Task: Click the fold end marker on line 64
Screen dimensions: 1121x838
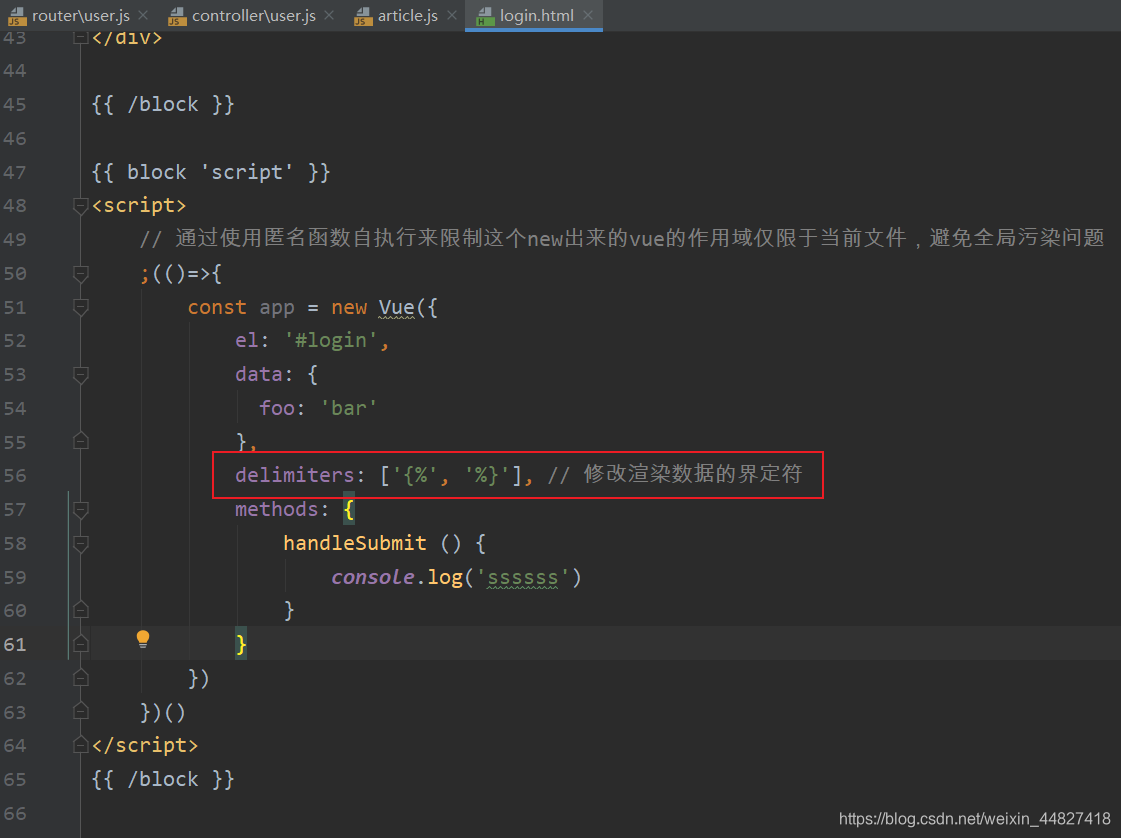Action: [81, 745]
